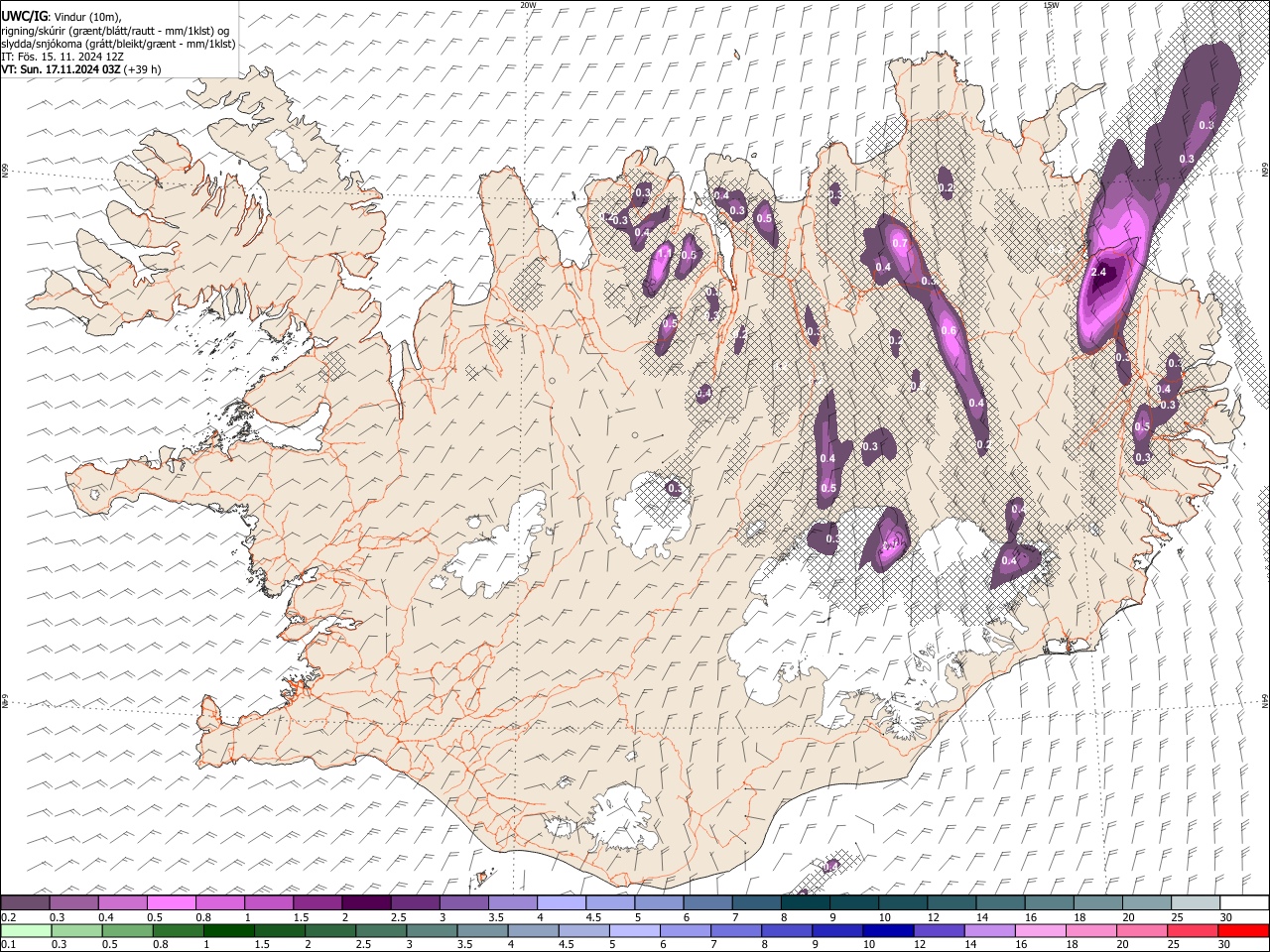Select the darkest green 1 rain-scale swatch

(229, 930)
